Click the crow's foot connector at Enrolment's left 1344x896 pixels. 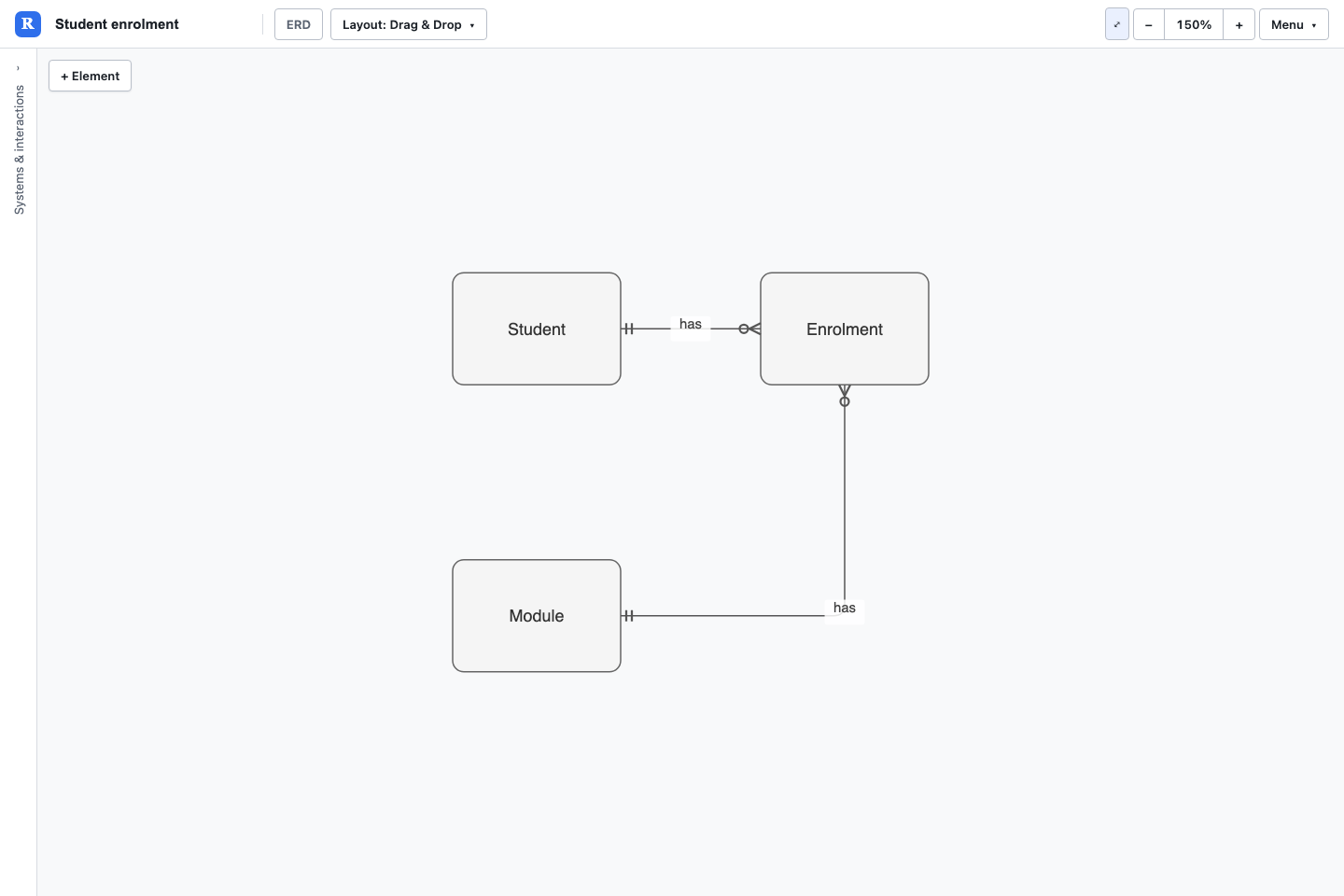pos(749,329)
